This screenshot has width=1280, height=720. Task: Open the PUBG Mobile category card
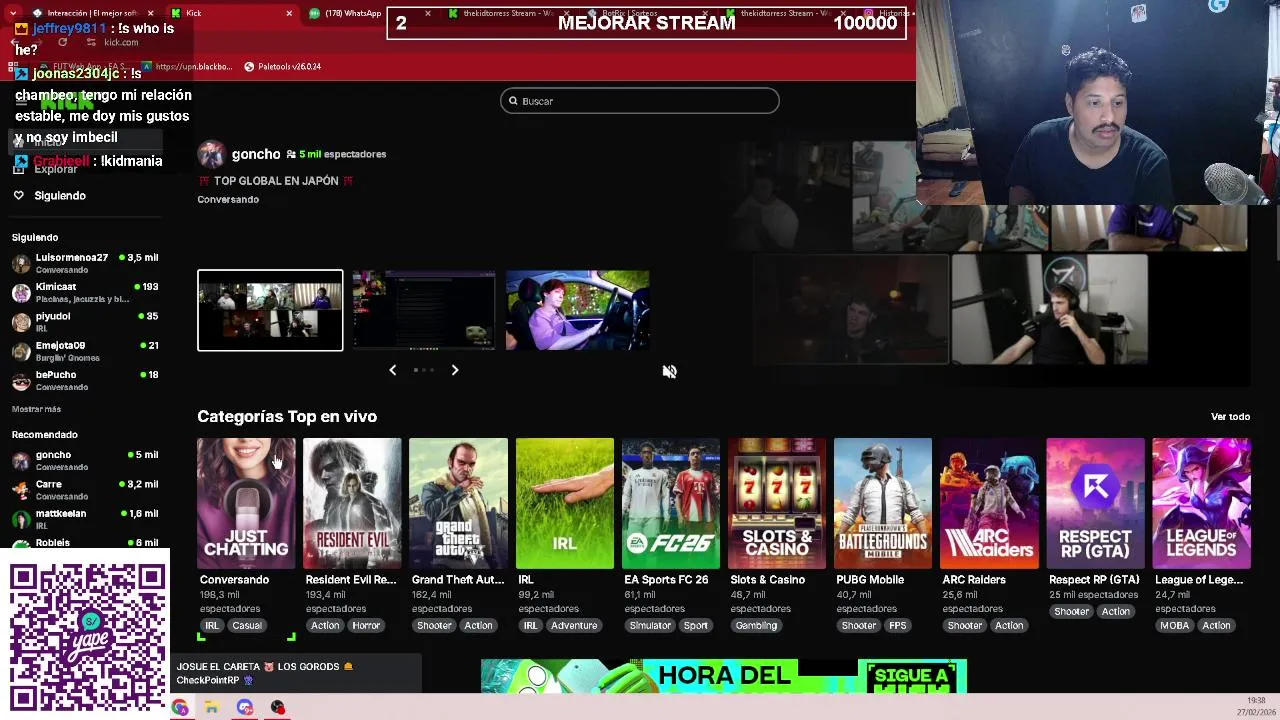(x=883, y=503)
